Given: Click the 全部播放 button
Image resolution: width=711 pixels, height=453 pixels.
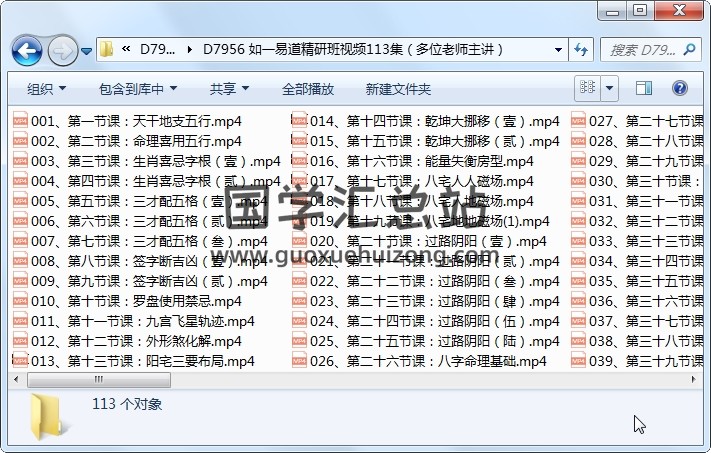Looking at the screenshot, I should point(307,89).
